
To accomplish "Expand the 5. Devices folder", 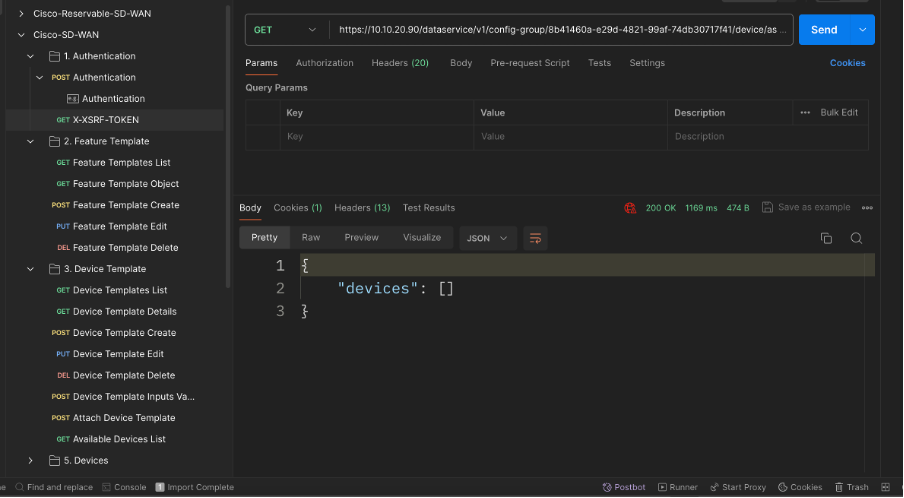I will (x=31, y=461).
